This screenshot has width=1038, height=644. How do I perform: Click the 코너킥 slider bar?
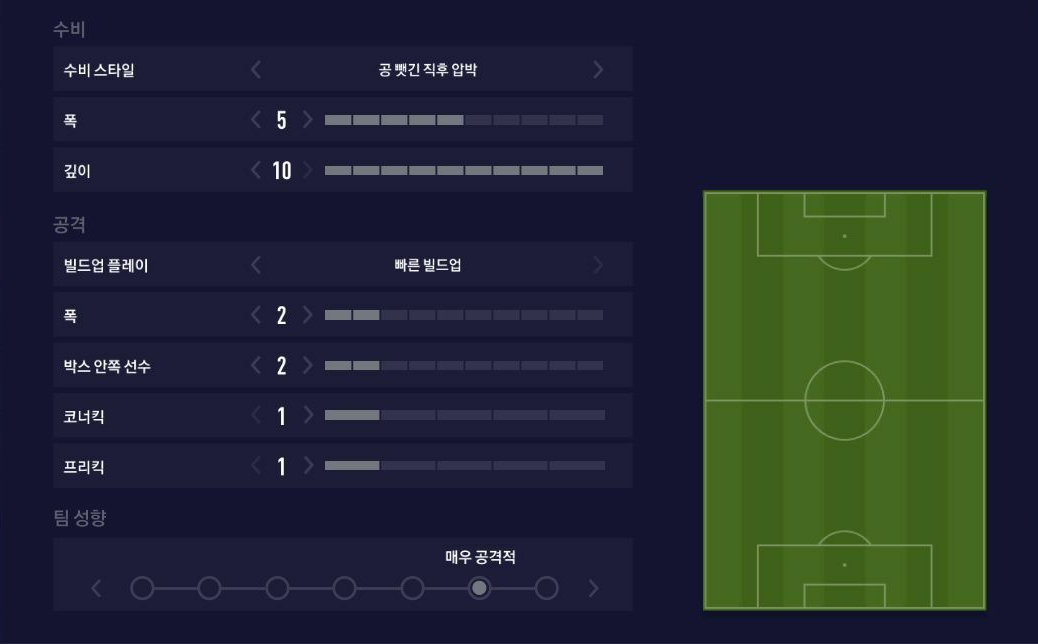[464, 415]
